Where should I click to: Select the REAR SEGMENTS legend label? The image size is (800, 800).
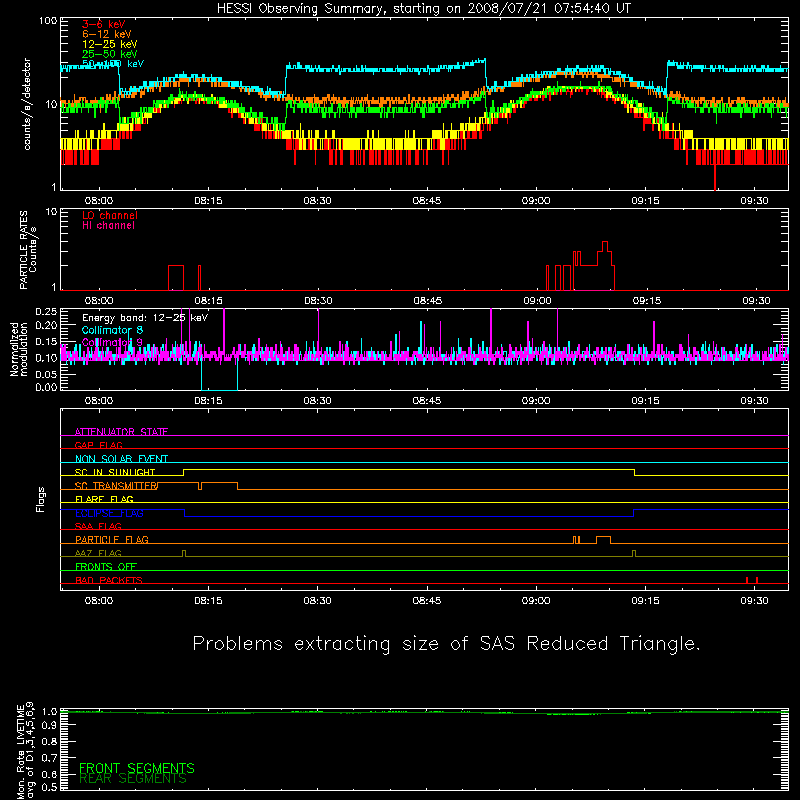tap(133, 779)
